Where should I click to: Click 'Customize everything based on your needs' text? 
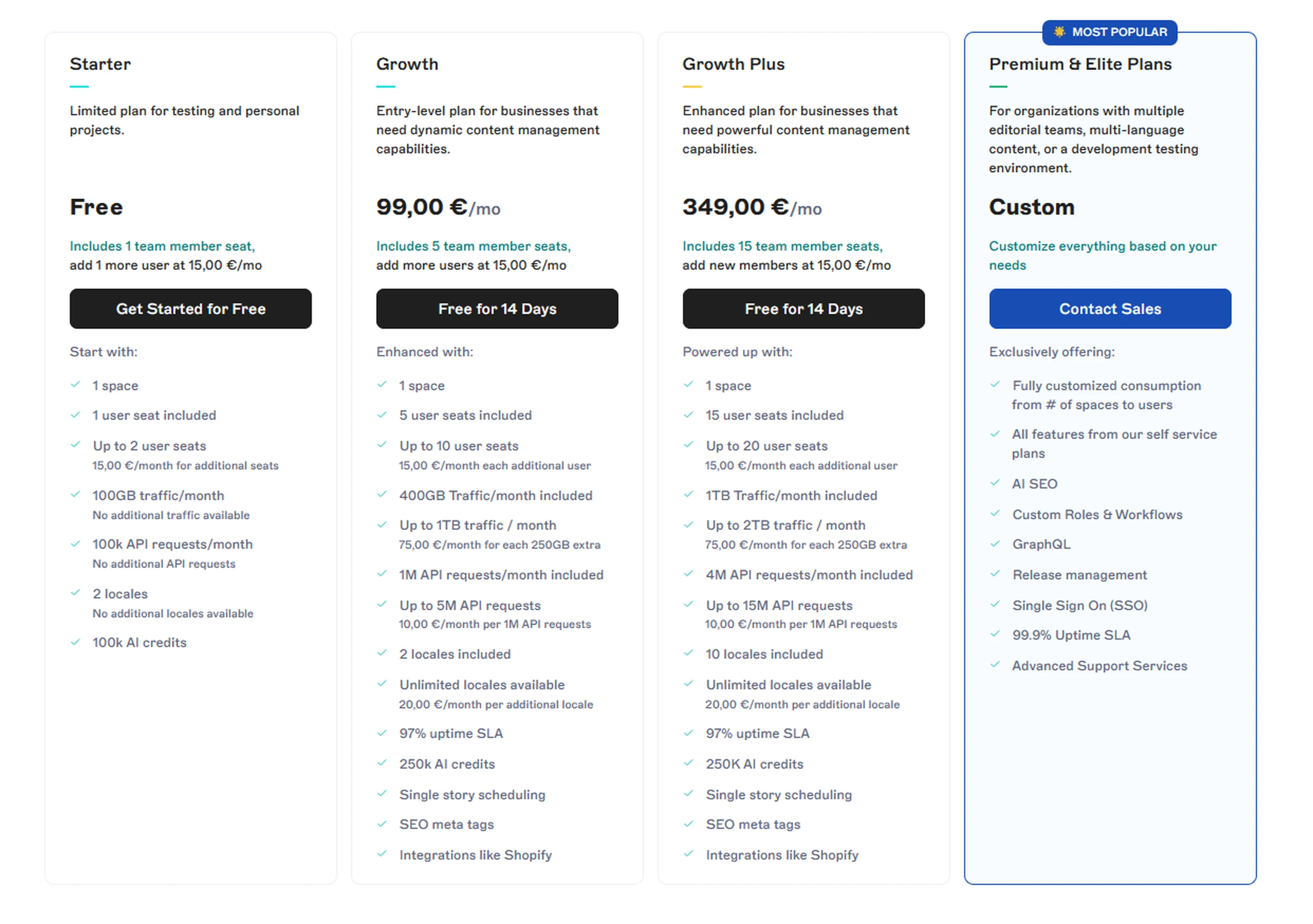(1102, 255)
